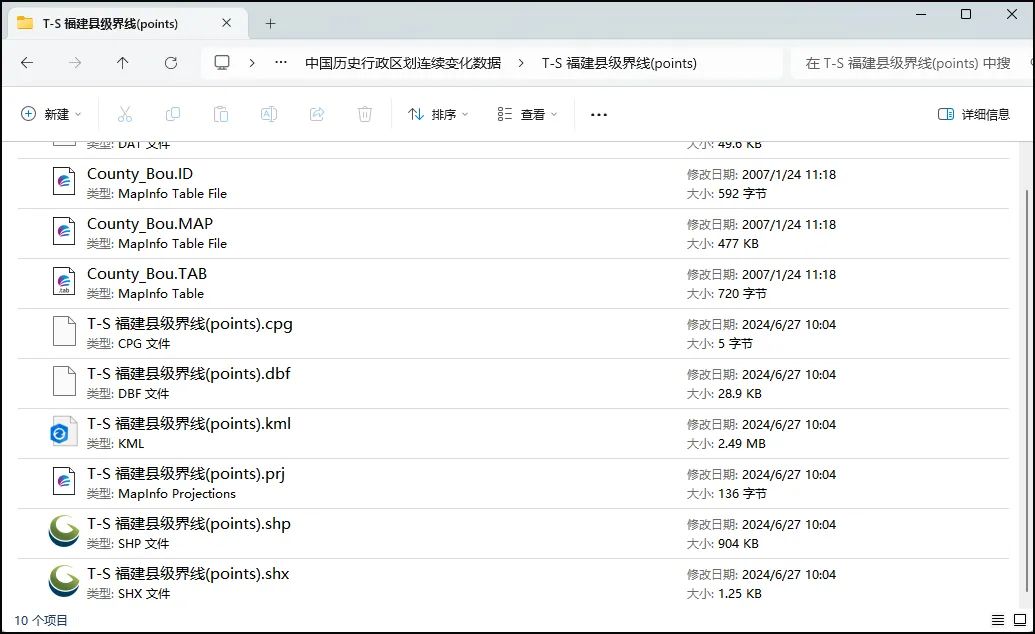Open 中国历史行政区划连续变化数据 breadcrumb folder
This screenshot has height=634, width=1035.
tap(403, 63)
